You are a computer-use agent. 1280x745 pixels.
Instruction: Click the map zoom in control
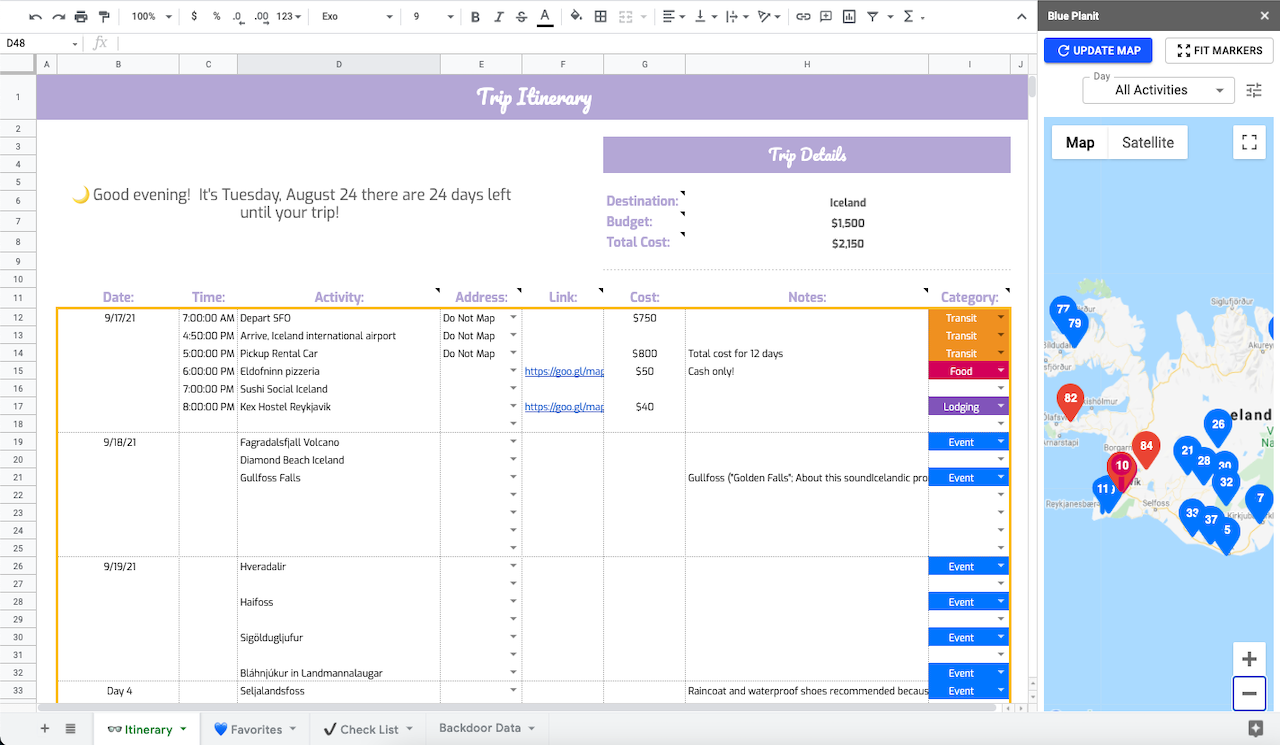pyautogui.click(x=1248, y=659)
